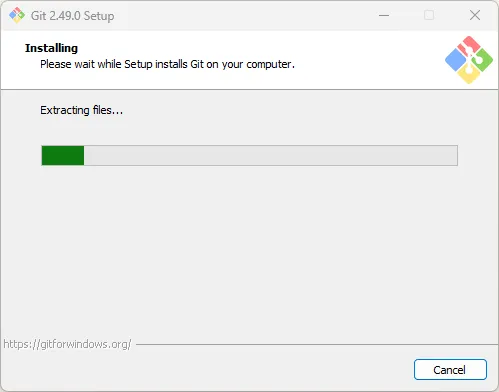Screen dimensions: 499x392
Task: Click the separator line beside the URL
Action: (x=317, y=344)
